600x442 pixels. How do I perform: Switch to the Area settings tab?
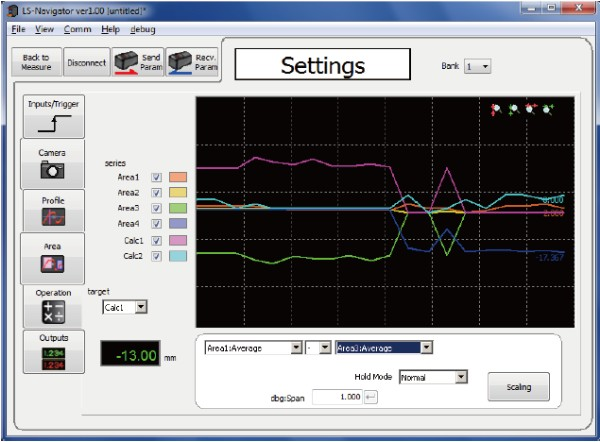tap(52, 258)
